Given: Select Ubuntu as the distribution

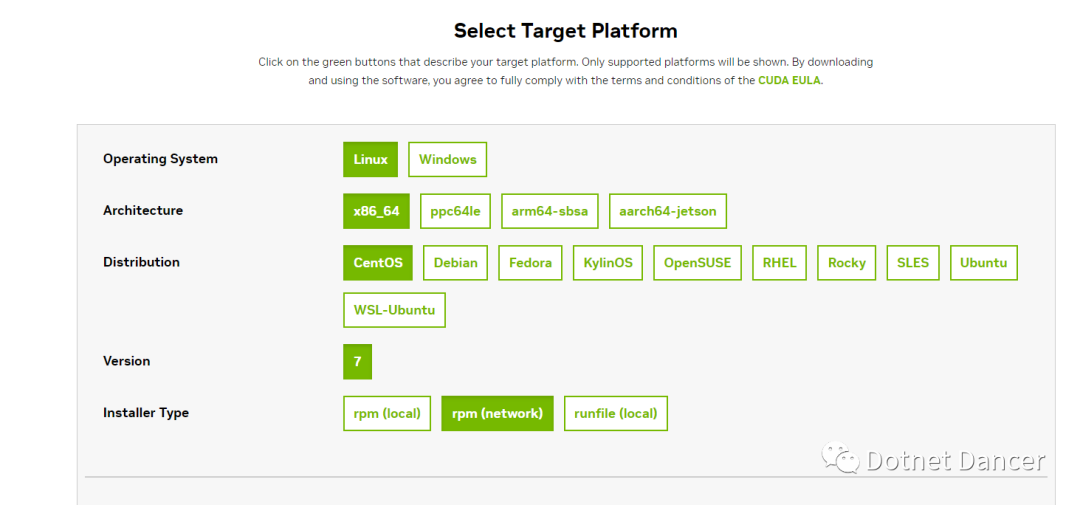Looking at the screenshot, I should pyautogui.click(x=983, y=263).
